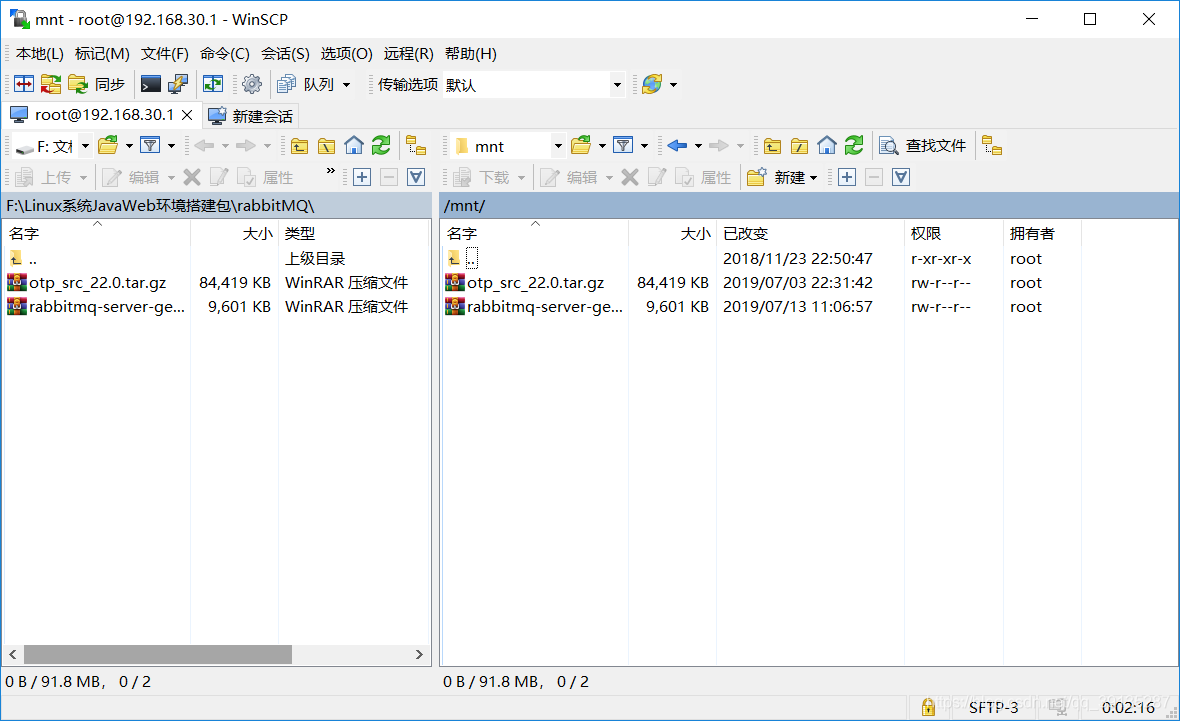Click local scrollbar right arrow
Screen dimensions: 1180x721
tap(419, 654)
